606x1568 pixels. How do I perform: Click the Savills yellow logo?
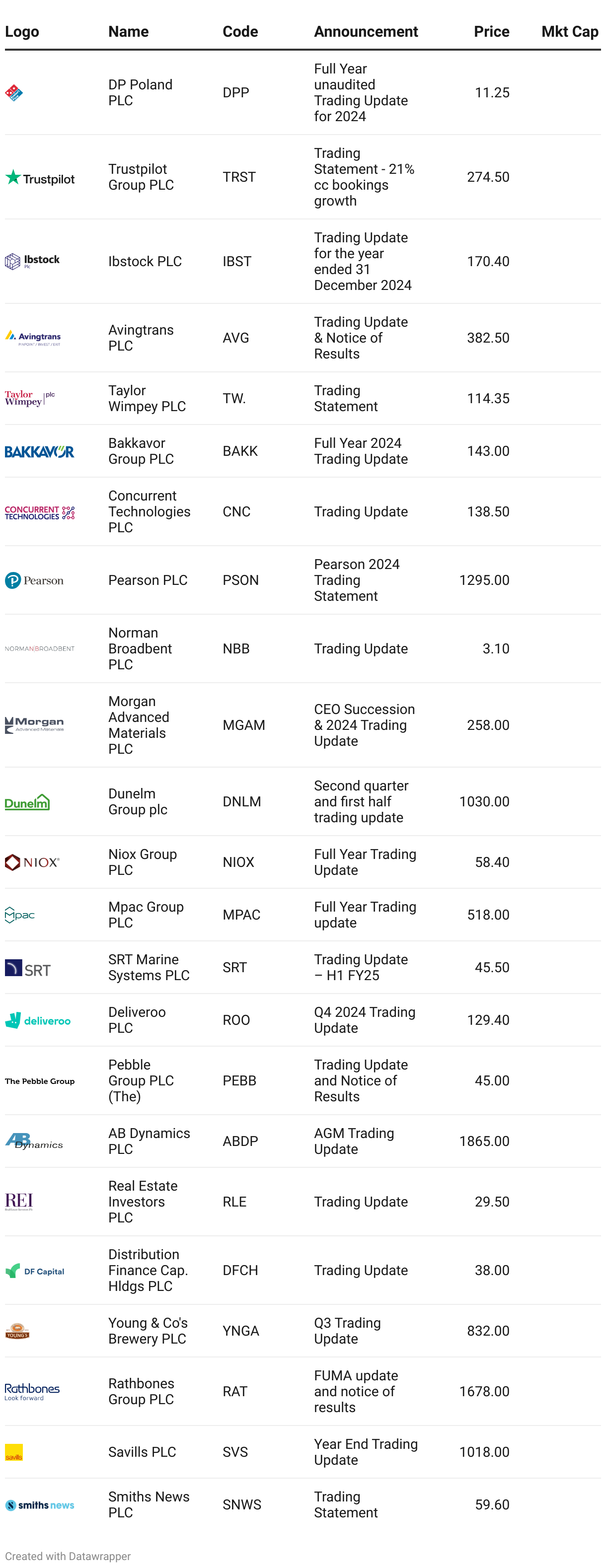coord(14,1452)
